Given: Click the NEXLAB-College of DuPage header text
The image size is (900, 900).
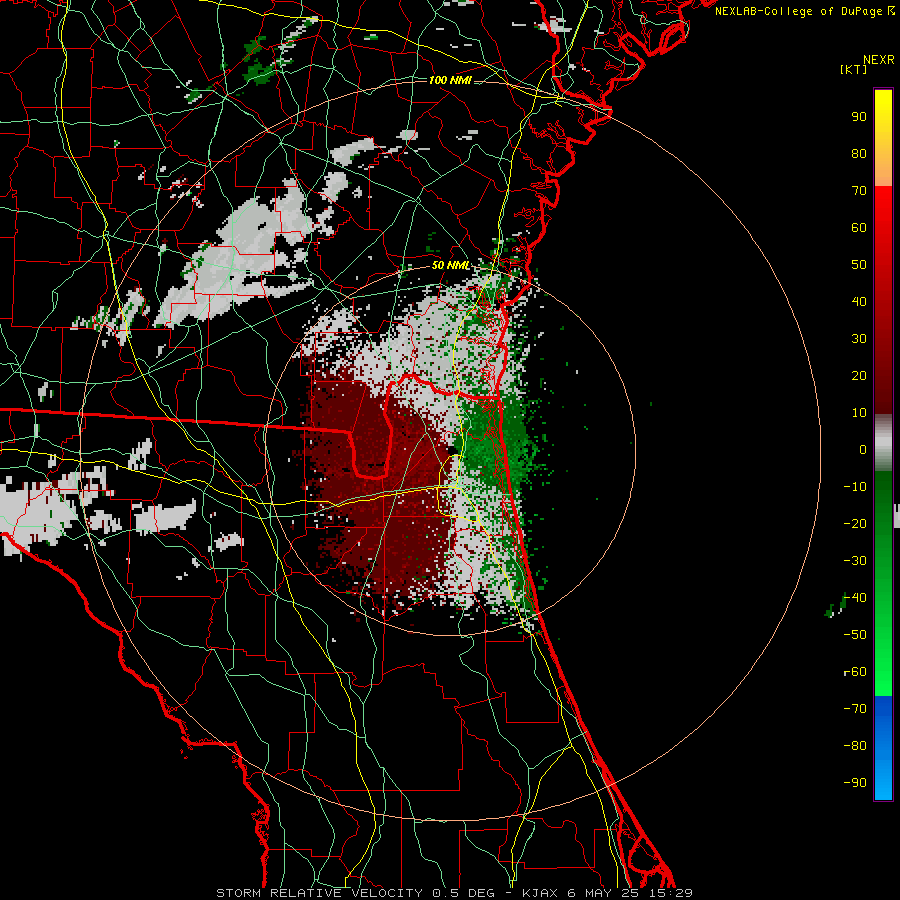Looking at the screenshot, I should click(804, 11).
